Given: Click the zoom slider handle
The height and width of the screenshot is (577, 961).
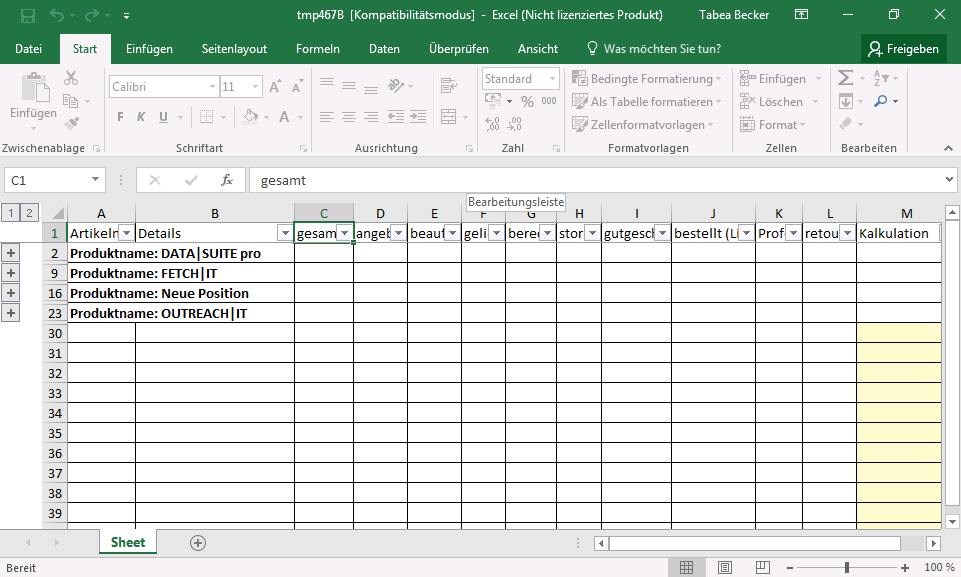Looking at the screenshot, I should point(846,568).
